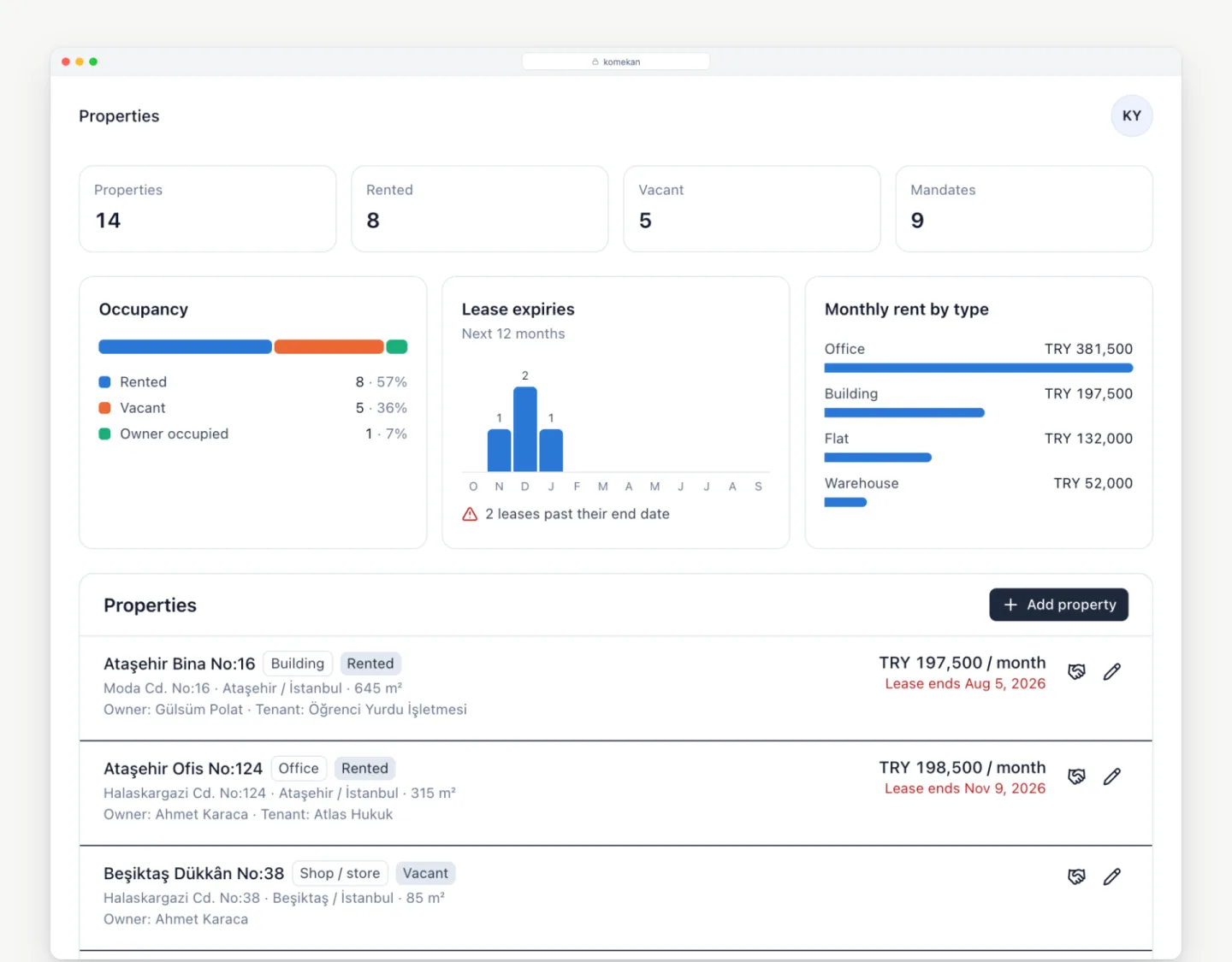Edit Ataşehir Ofis No:124 with pencil icon
The width and height of the screenshot is (1232, 962).
tap(1111, 776)
